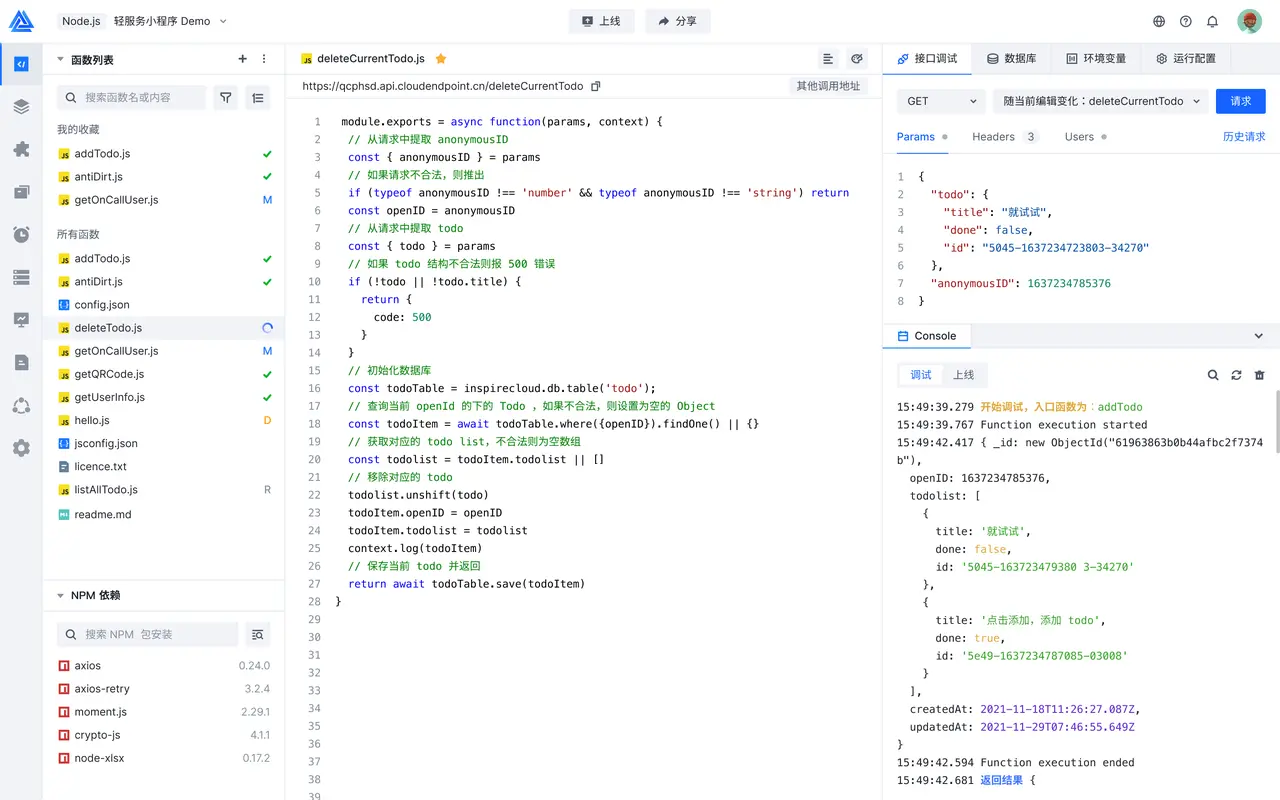Open the help question mark icon
Screen dimensions: 1280x800
(x=1186, y=21)
